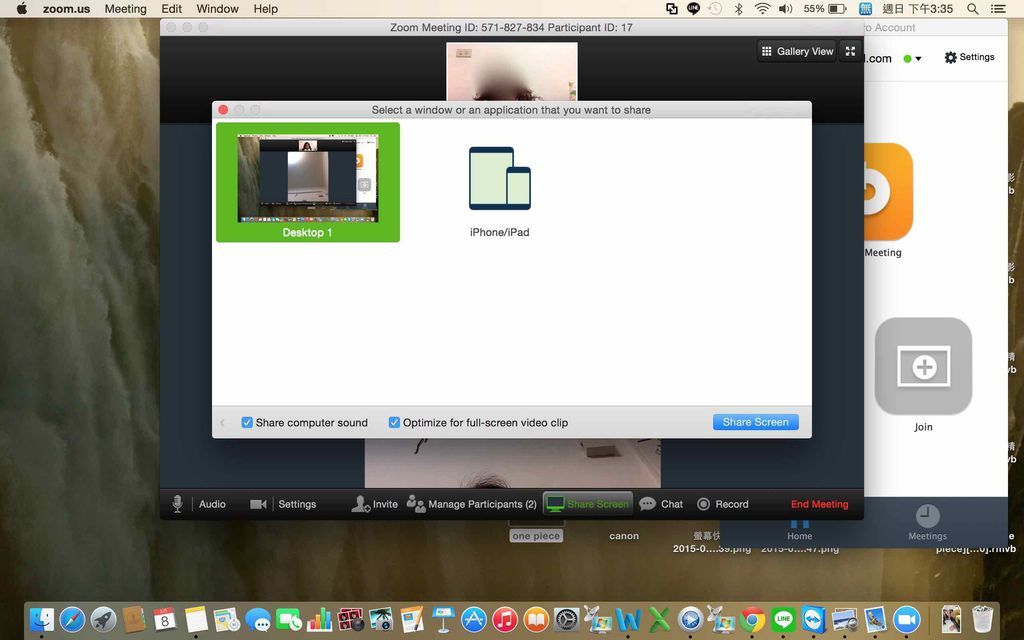Viewport: 1024px width, 640px height.
Task: Open Notes from the Dock
Action: tap(196, 619)
